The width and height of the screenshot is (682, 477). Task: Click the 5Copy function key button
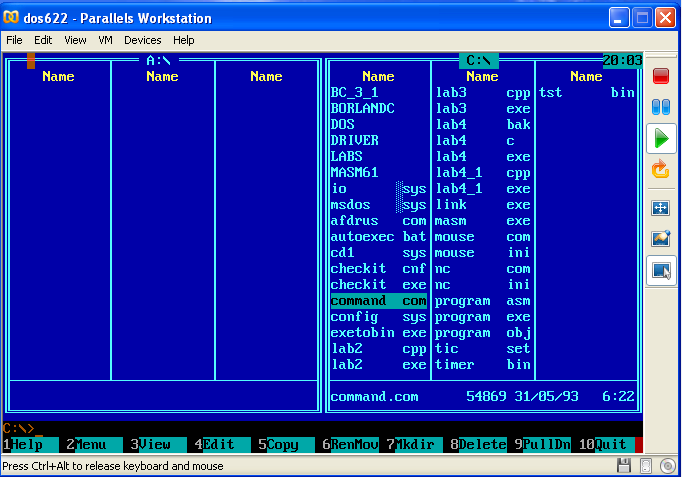tap(286, 444)
